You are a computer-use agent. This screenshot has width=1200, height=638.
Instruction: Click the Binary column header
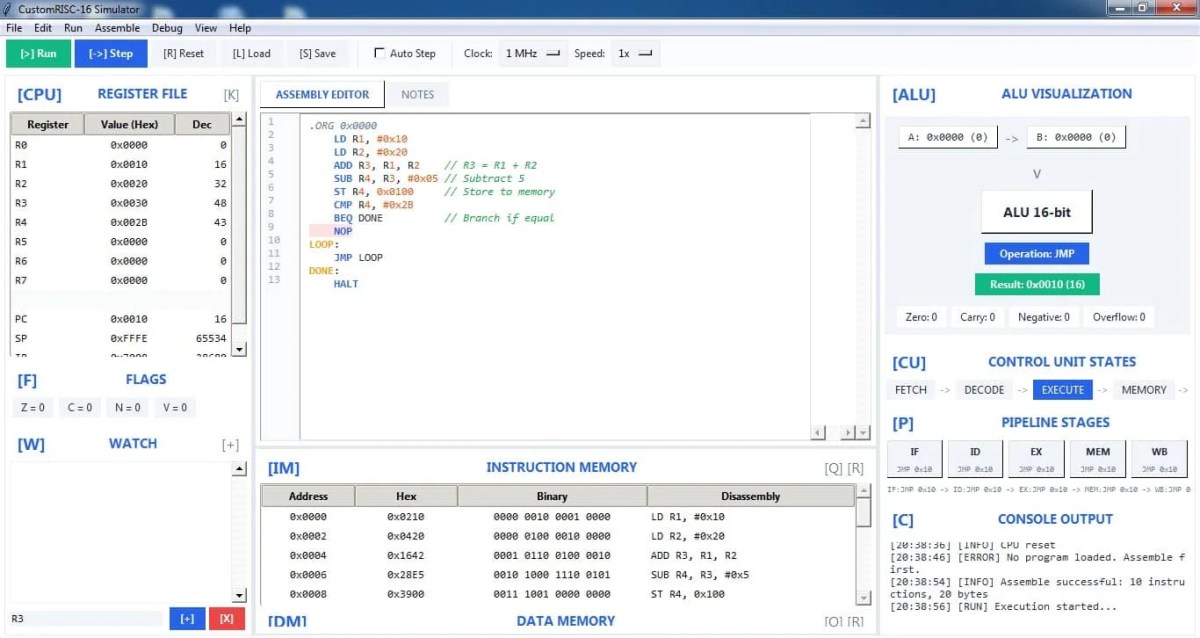[552, 496]
